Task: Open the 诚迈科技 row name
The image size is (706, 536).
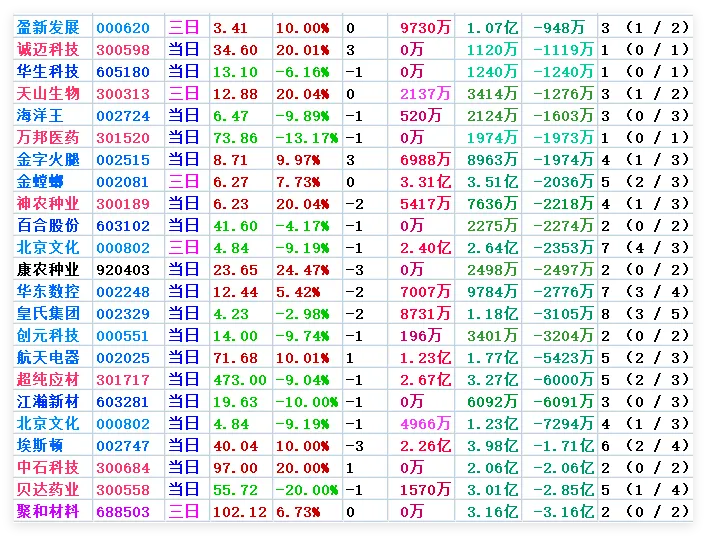Action: [48, 50]
